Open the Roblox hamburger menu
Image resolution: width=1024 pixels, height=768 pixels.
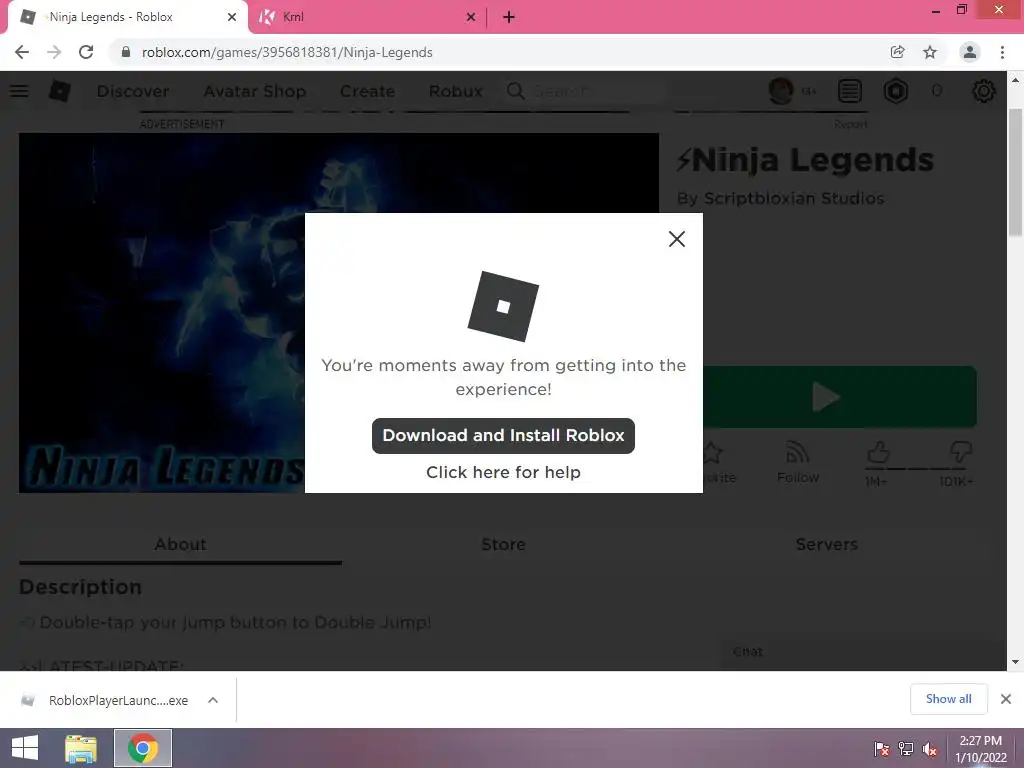(x=19, y=91)
